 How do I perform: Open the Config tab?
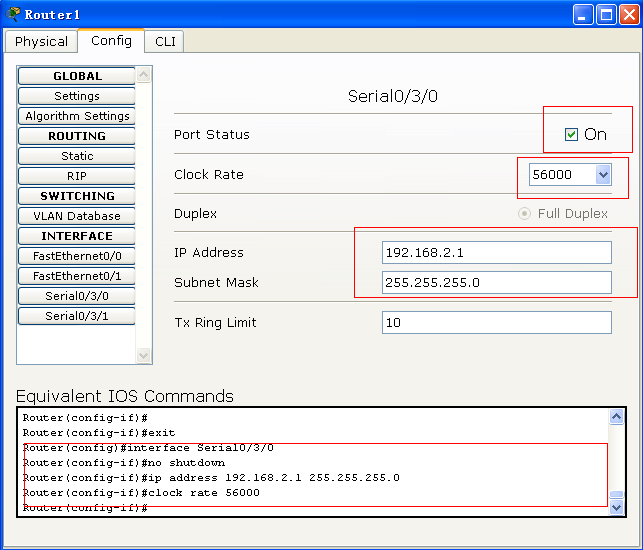click(111, 40)
